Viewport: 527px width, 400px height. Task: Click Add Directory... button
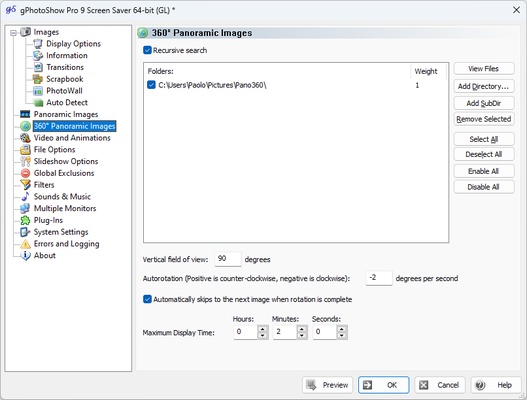[x=484, y=86]
